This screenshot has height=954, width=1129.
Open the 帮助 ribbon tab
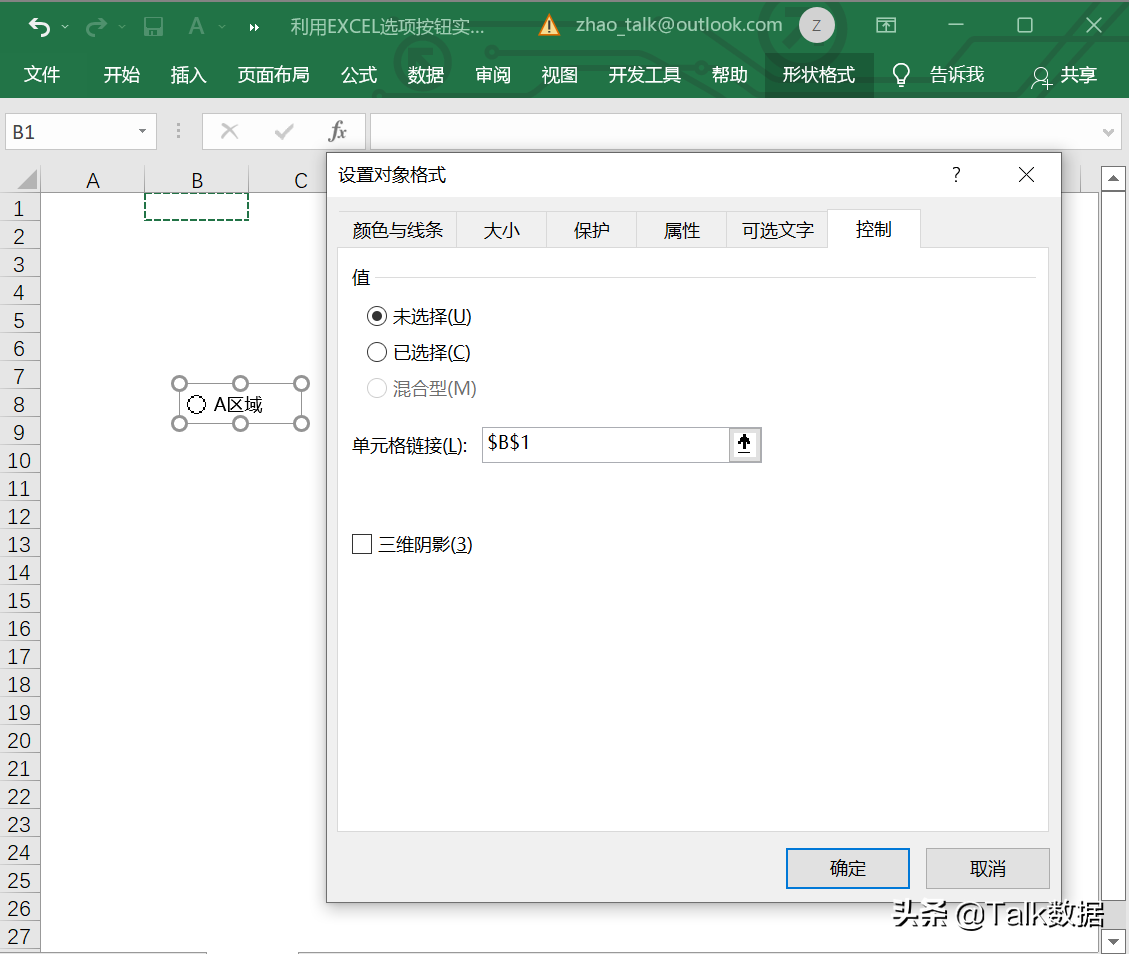pos(729,75)
